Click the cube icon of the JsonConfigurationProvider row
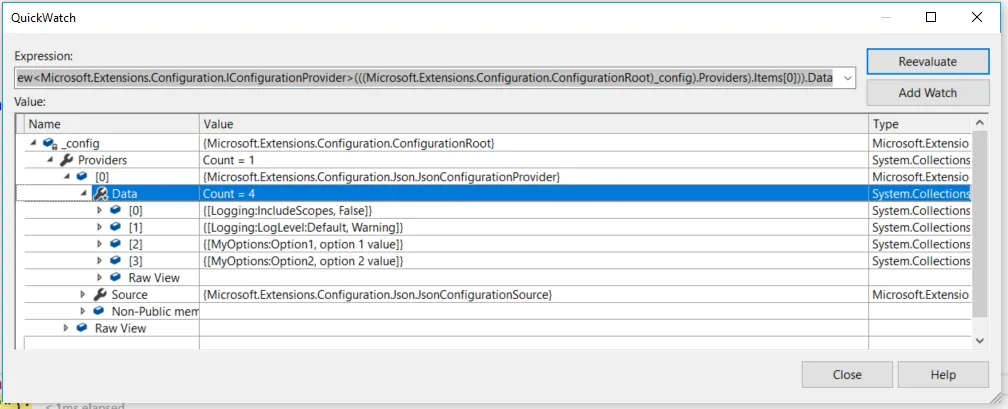Screen dimensions: 1008x409 pyautogui.click(x=82, y=177)
